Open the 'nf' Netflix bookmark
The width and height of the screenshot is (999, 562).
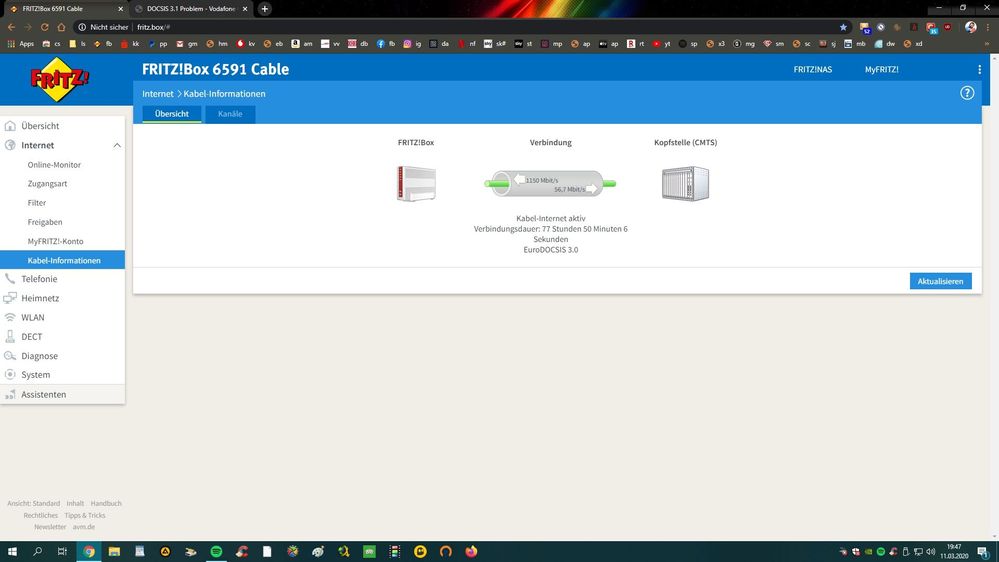tap(467, 44)
